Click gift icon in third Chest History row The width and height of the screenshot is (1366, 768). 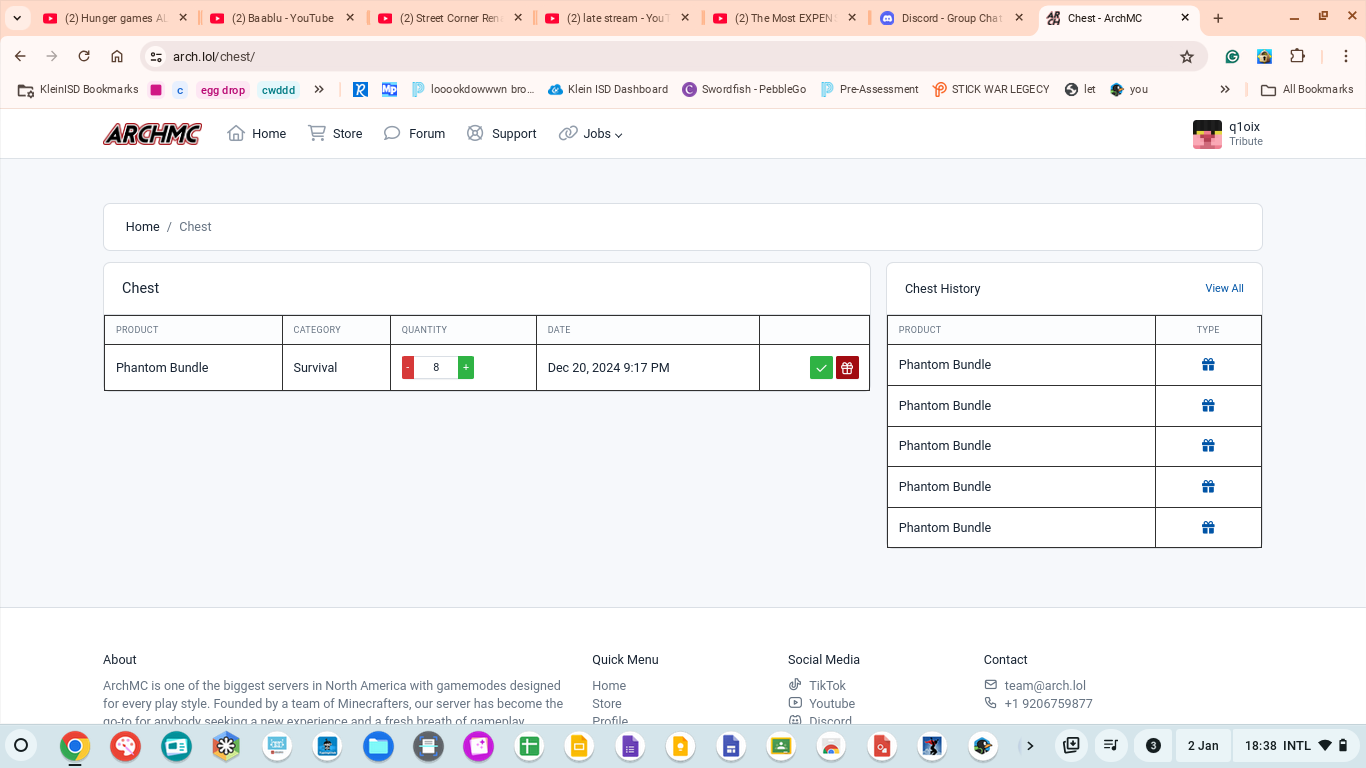[1208, 446]
